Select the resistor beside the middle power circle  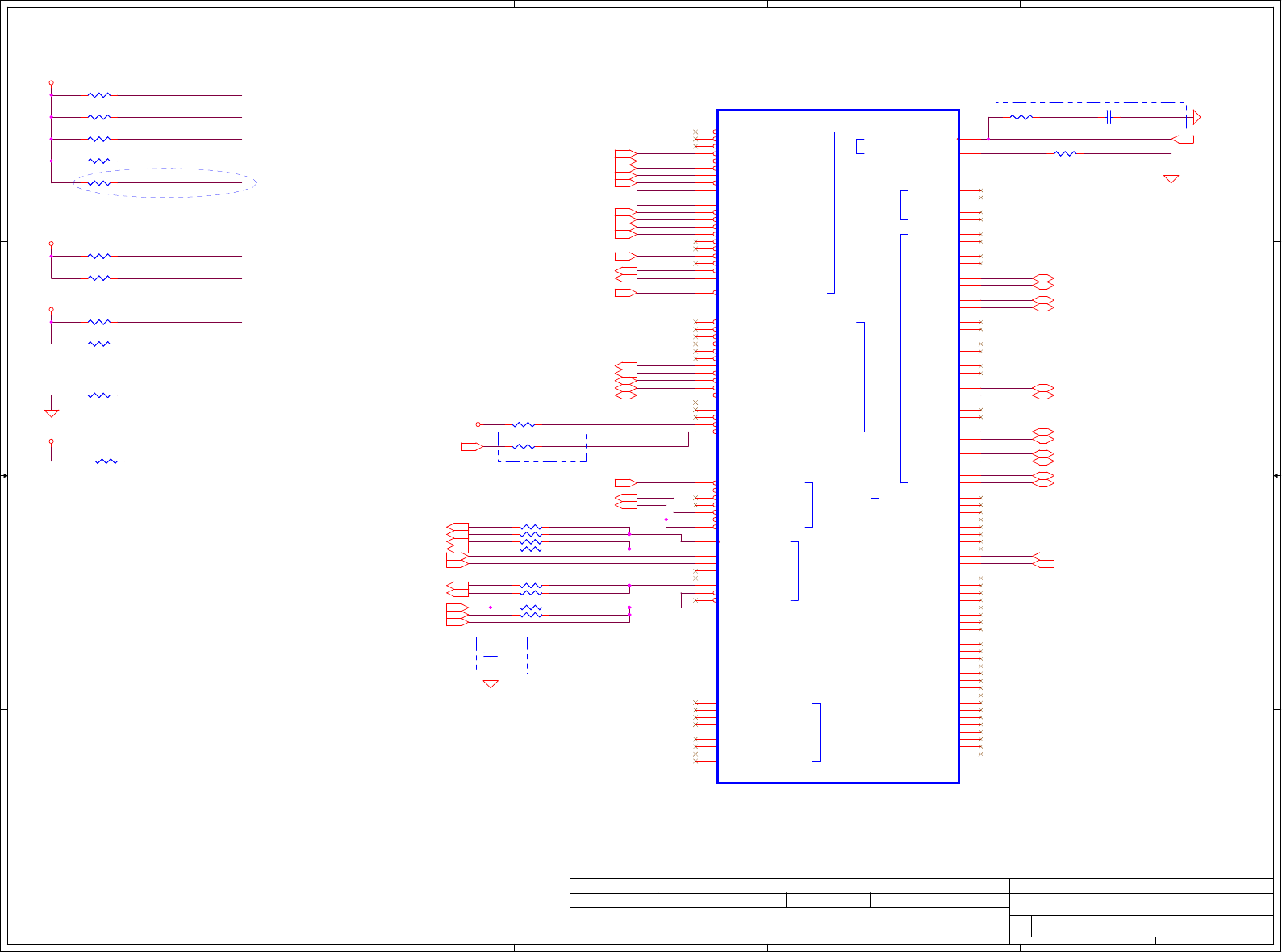tap(524, 424)
